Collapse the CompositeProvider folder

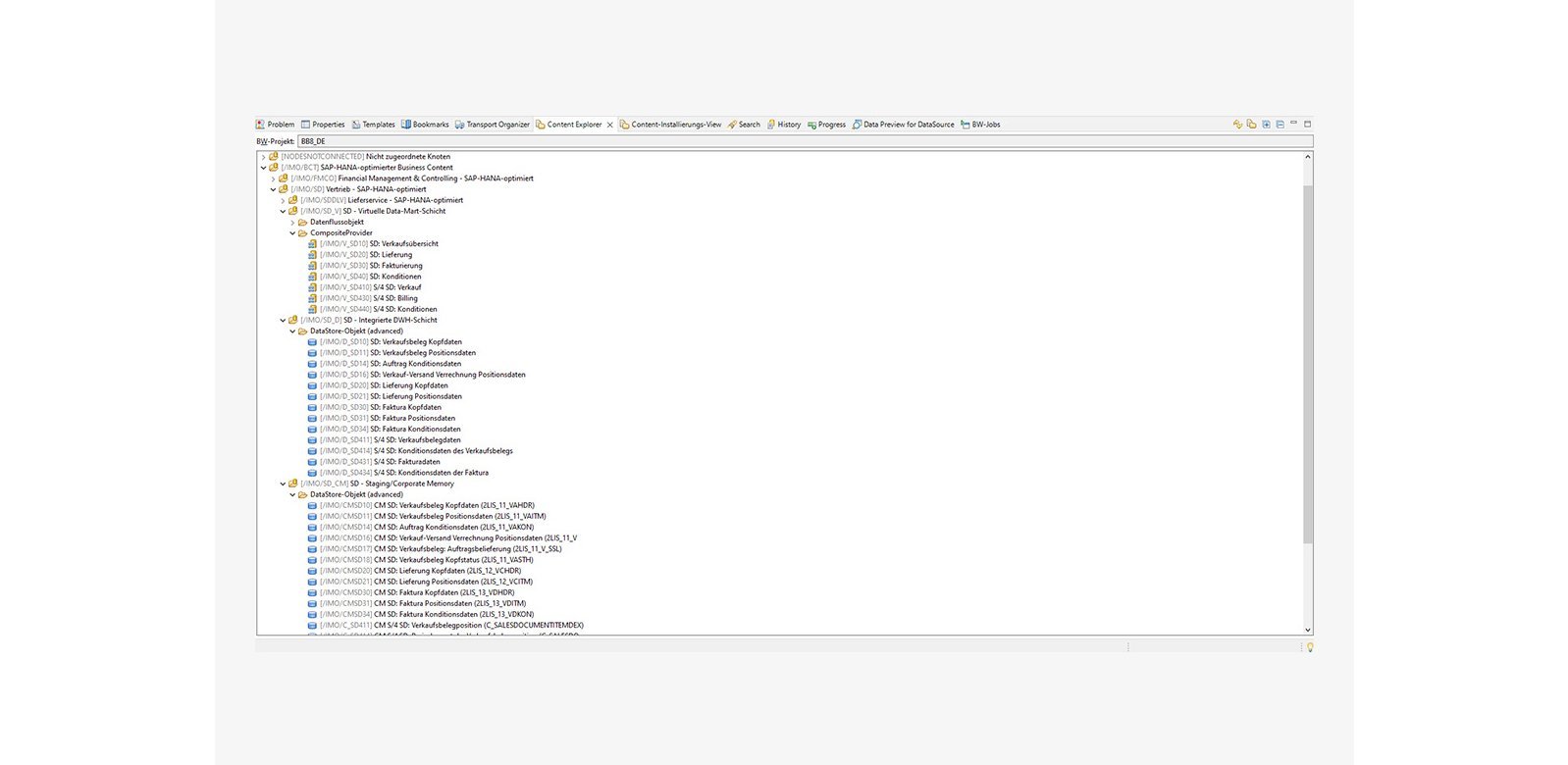(292, 233)
